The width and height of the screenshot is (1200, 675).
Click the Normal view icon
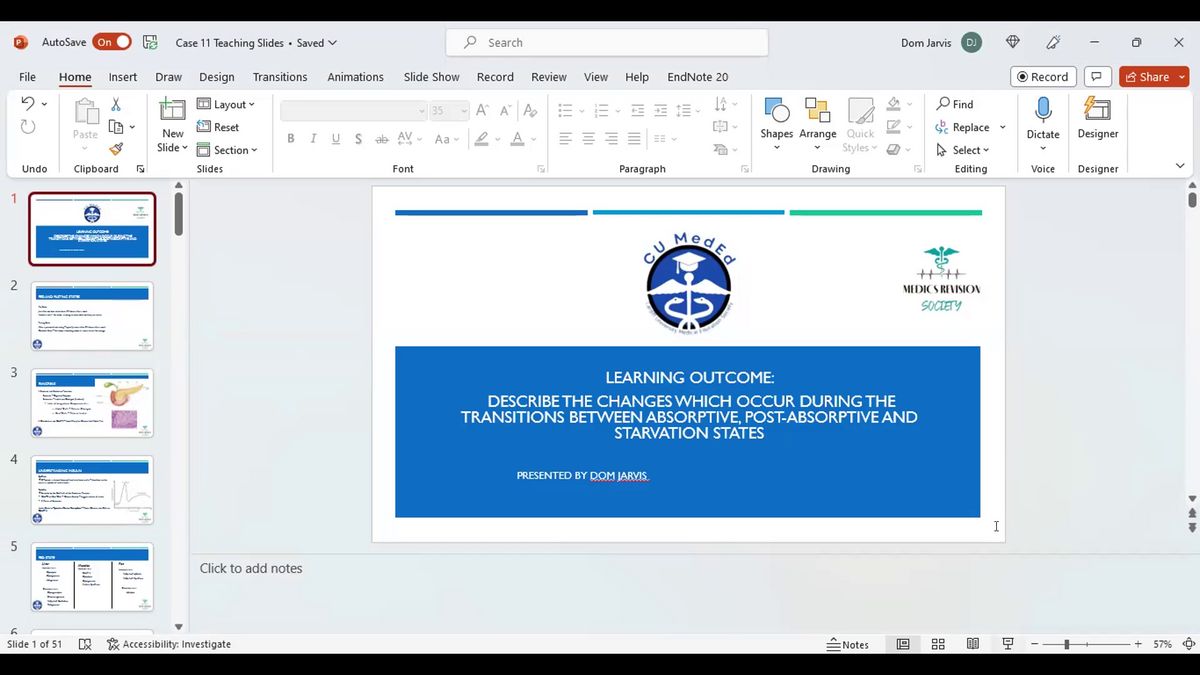pos(903,644)
